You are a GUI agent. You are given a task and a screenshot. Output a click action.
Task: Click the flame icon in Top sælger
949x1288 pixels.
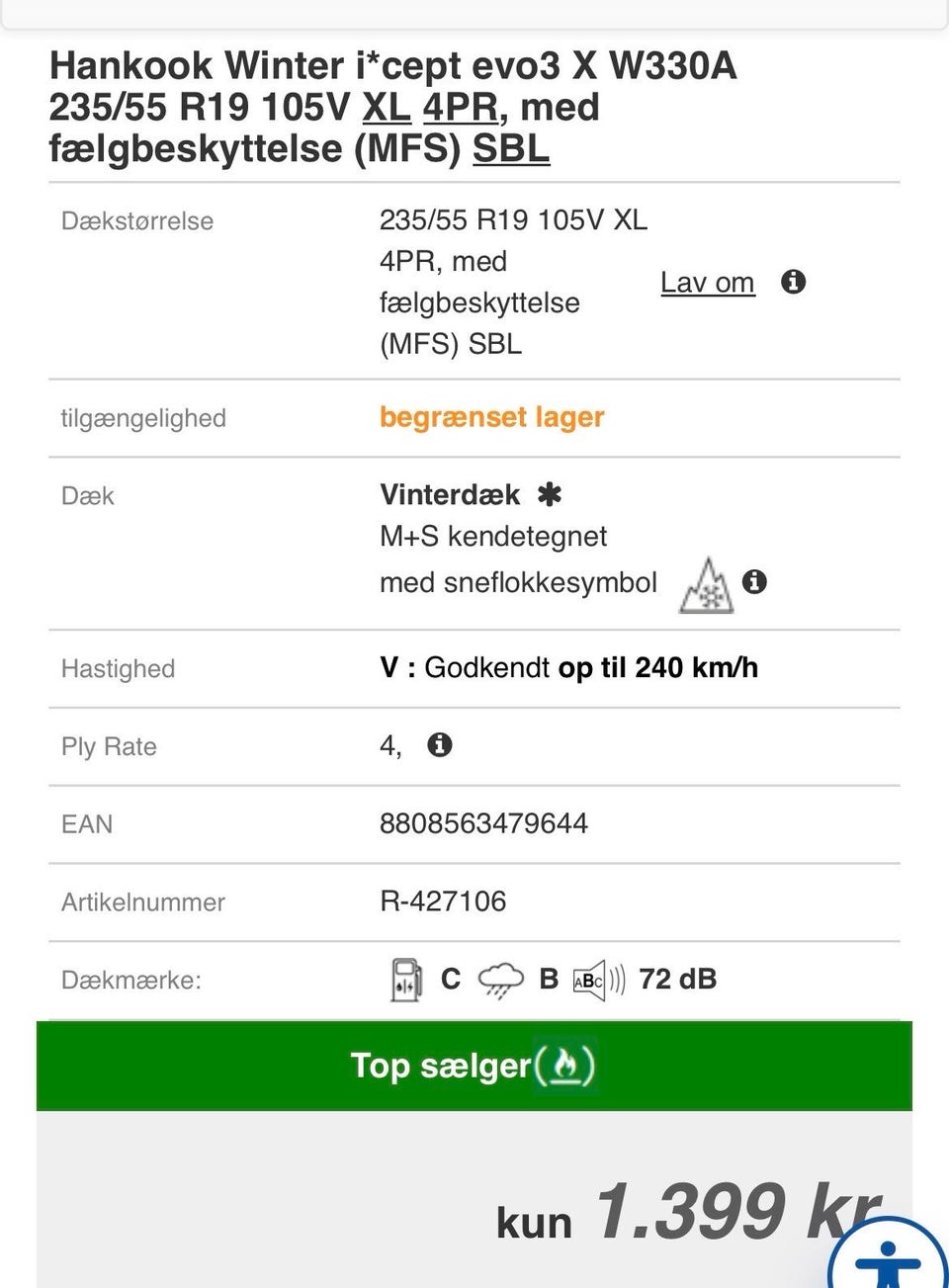[x=564, y=1065]
